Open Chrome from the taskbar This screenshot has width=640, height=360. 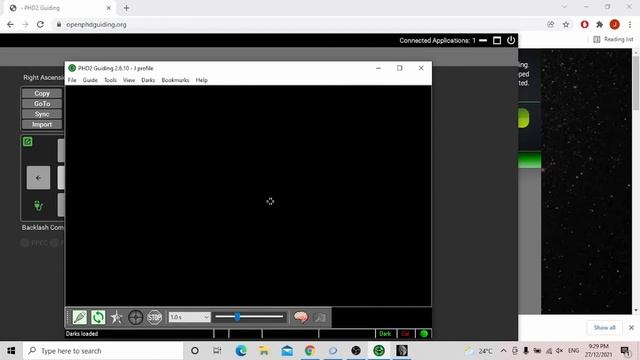coord(310,351)
